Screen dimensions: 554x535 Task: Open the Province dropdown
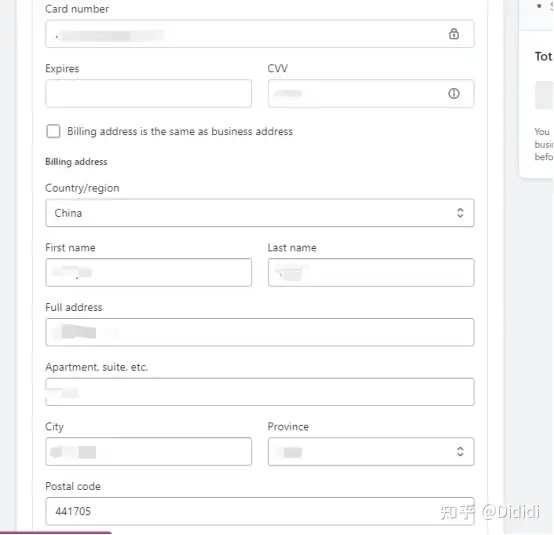(x=371, y=452)
